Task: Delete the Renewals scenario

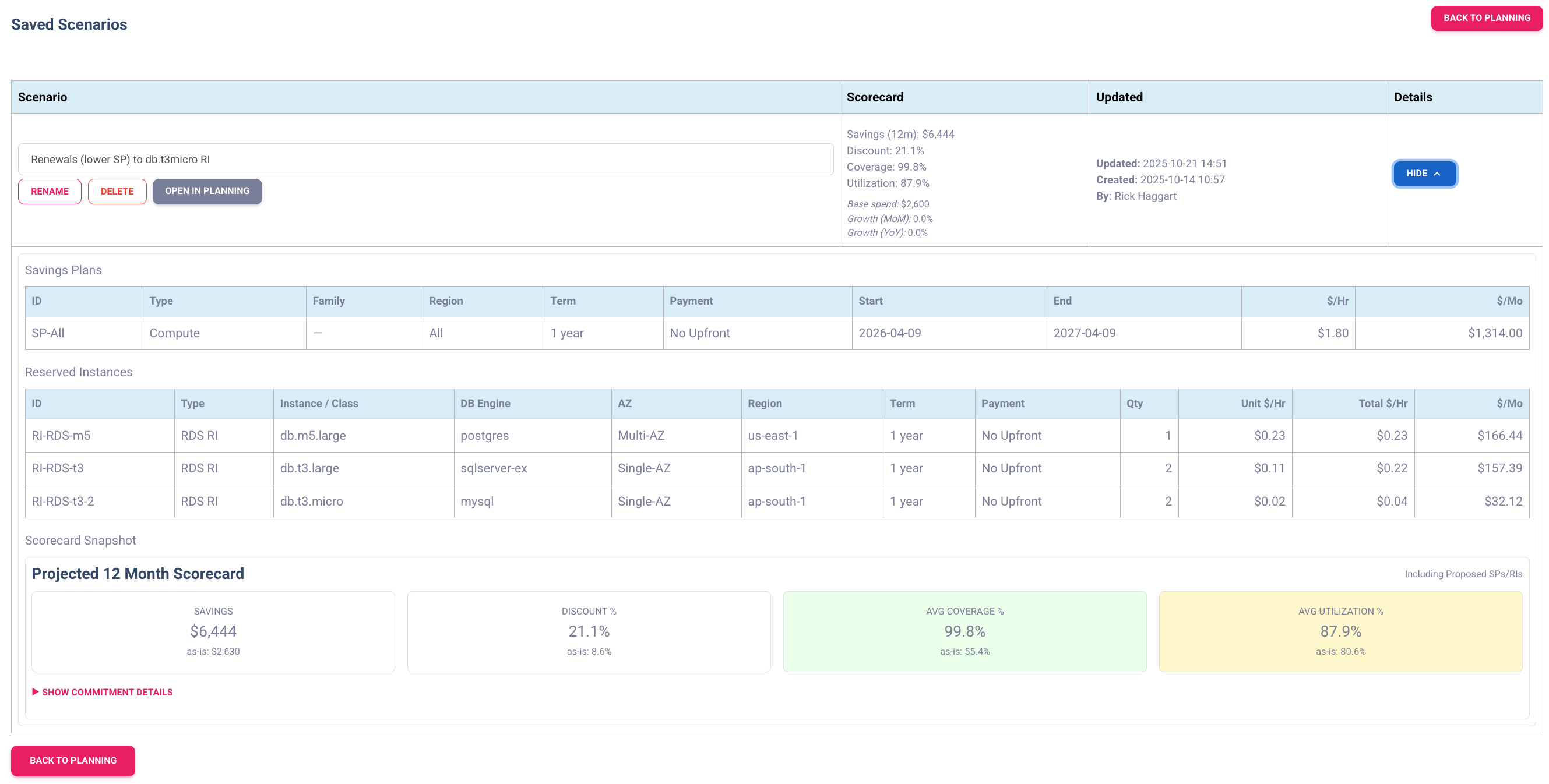Action: (x=117, y=191)
